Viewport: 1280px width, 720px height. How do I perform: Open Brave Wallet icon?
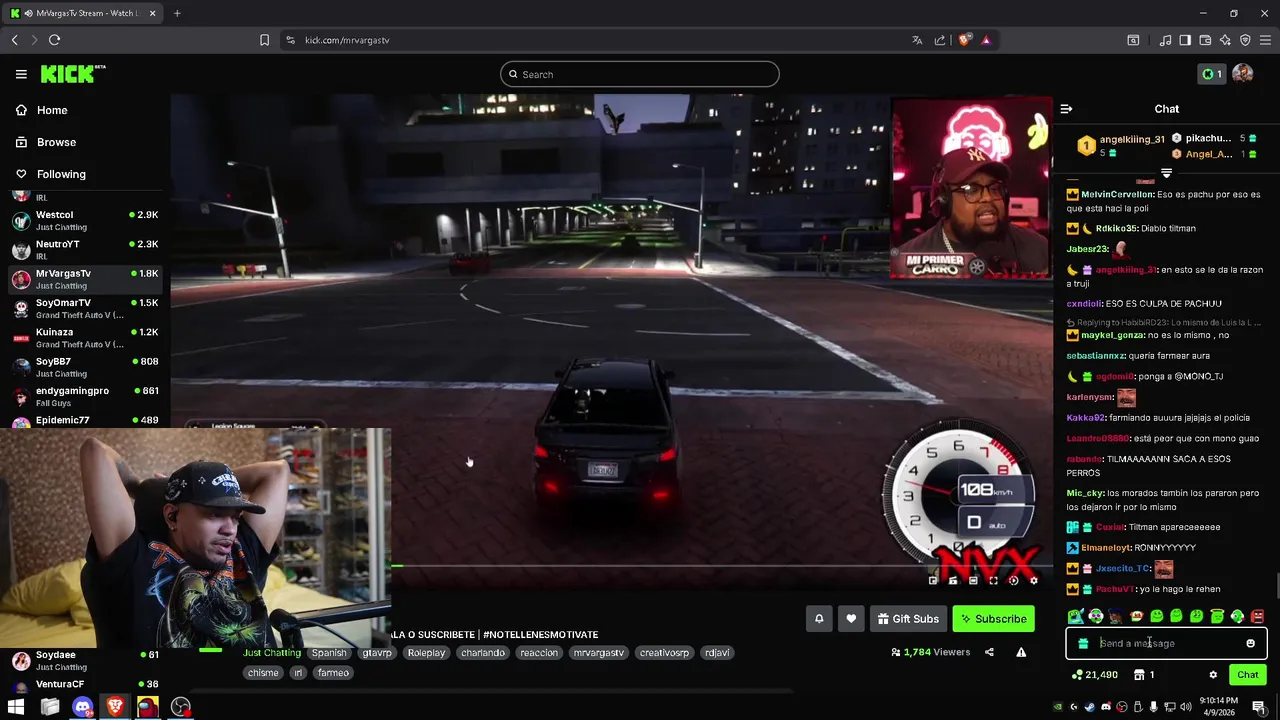pos(1205,40)
